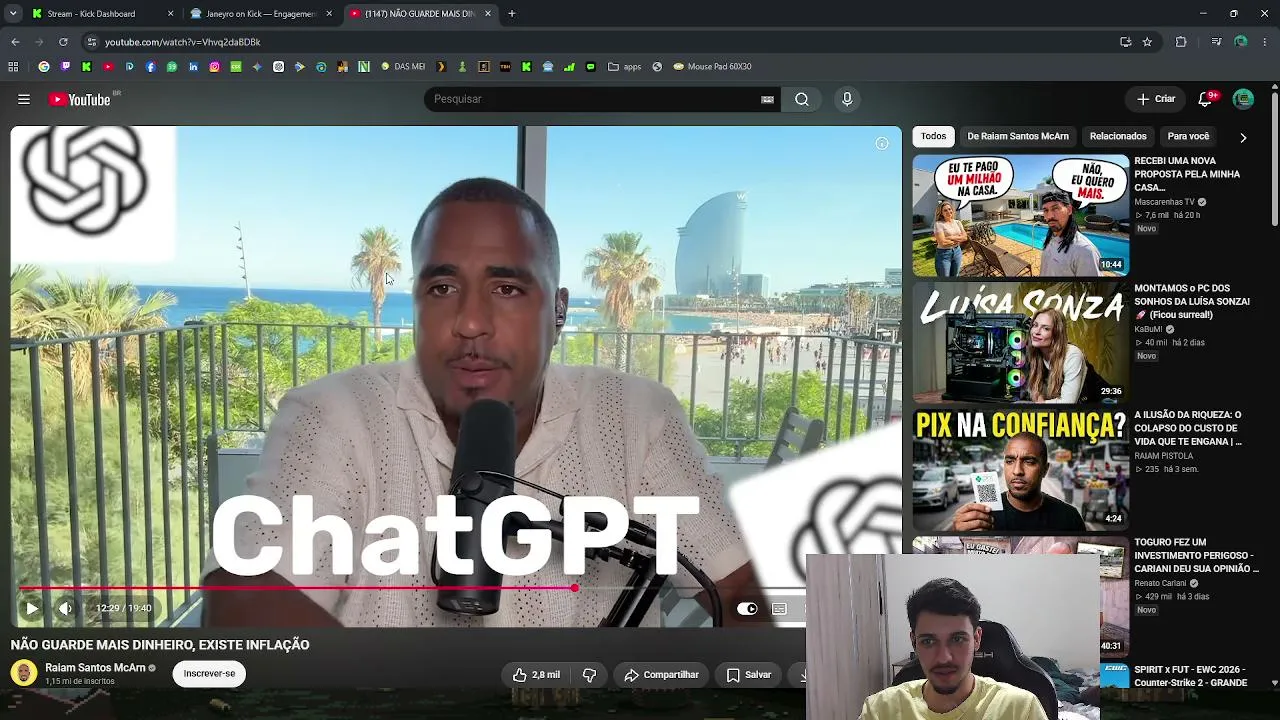This screenshot has width=1280, height=720.
Task: Switch to the Janeyro on Kick tab
Action: pos(260,14)
